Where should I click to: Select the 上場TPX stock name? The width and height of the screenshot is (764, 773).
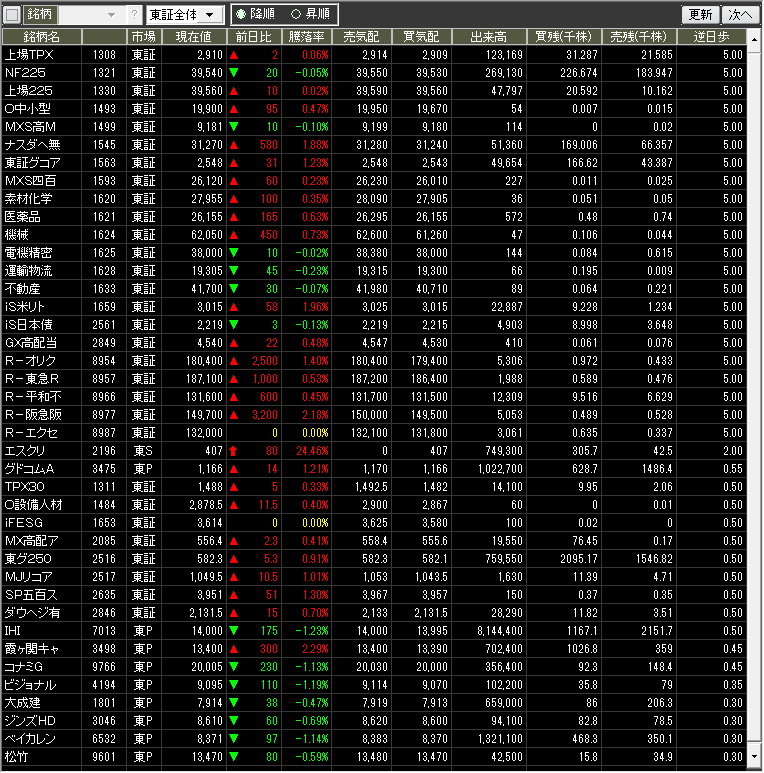point(29,55)
